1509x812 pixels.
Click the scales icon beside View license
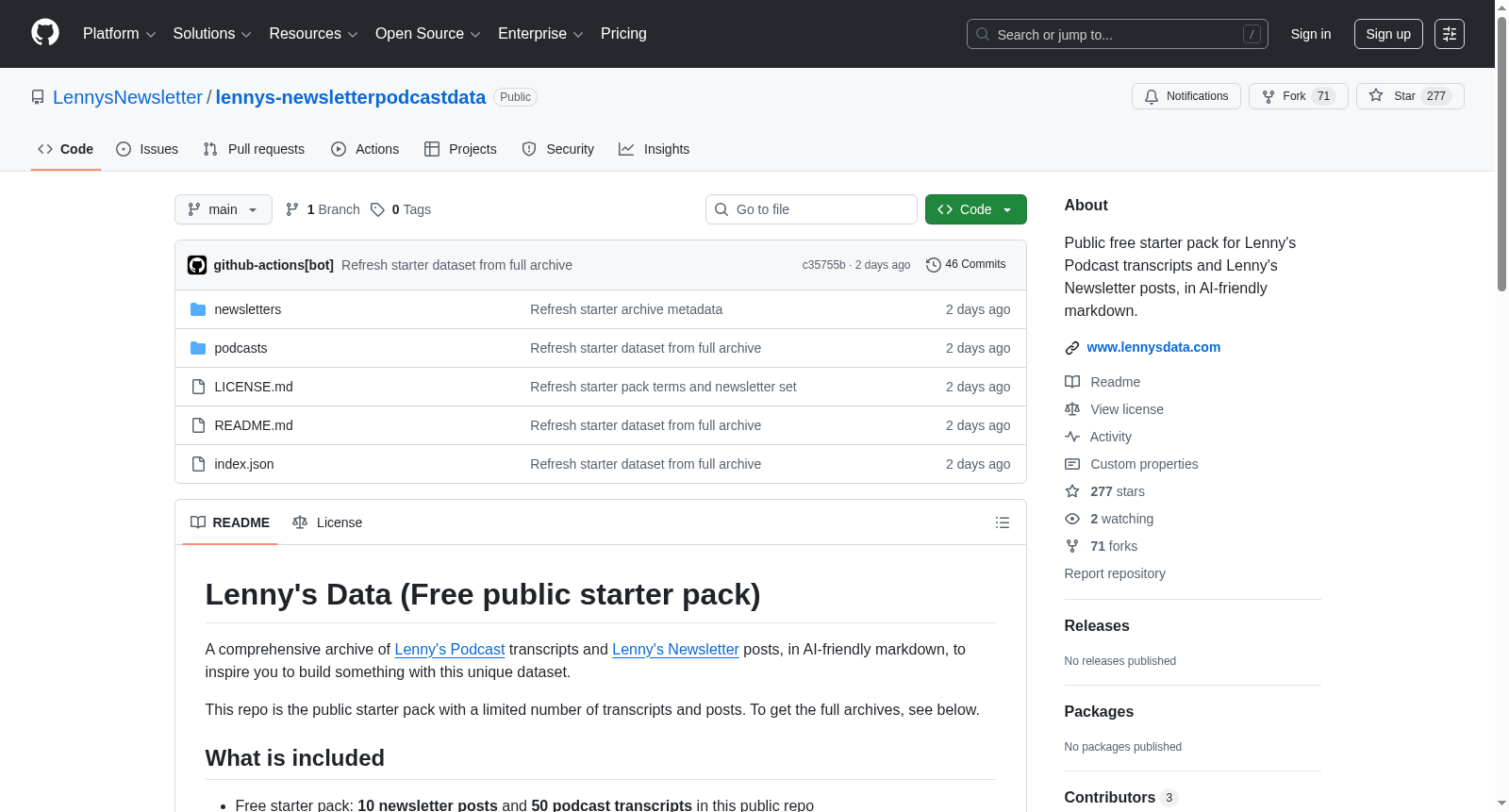tap(1072, 409)
